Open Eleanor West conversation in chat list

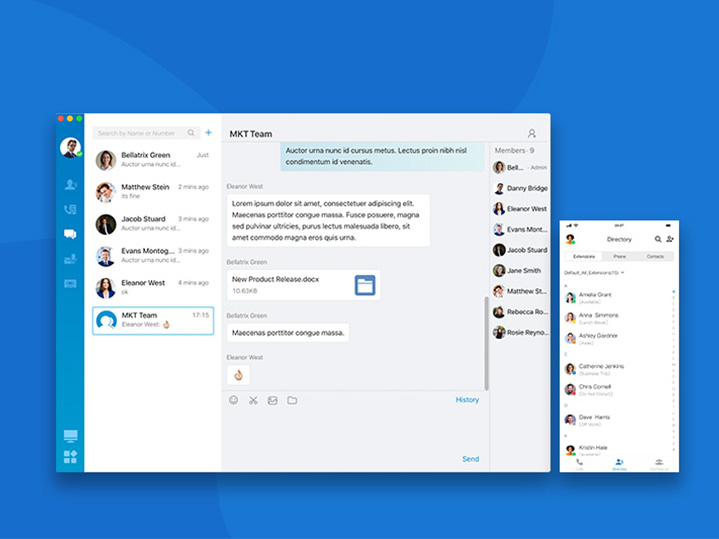[153, 287]
